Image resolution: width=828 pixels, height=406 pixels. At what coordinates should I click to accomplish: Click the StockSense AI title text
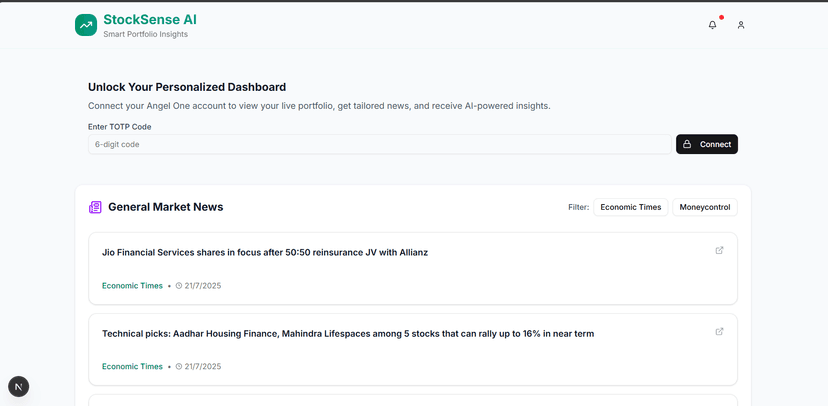point(150,19)
